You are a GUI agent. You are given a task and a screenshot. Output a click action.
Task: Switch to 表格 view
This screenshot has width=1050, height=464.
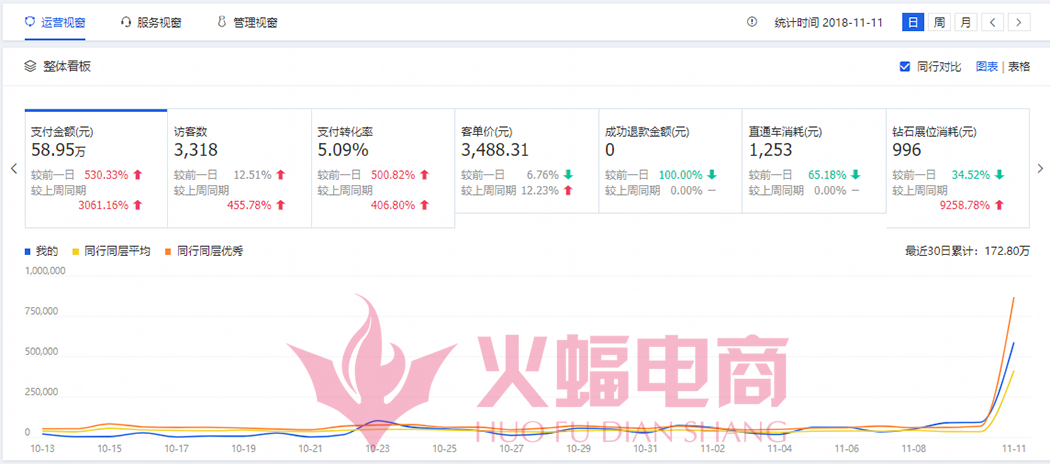tap(1019, 66)
